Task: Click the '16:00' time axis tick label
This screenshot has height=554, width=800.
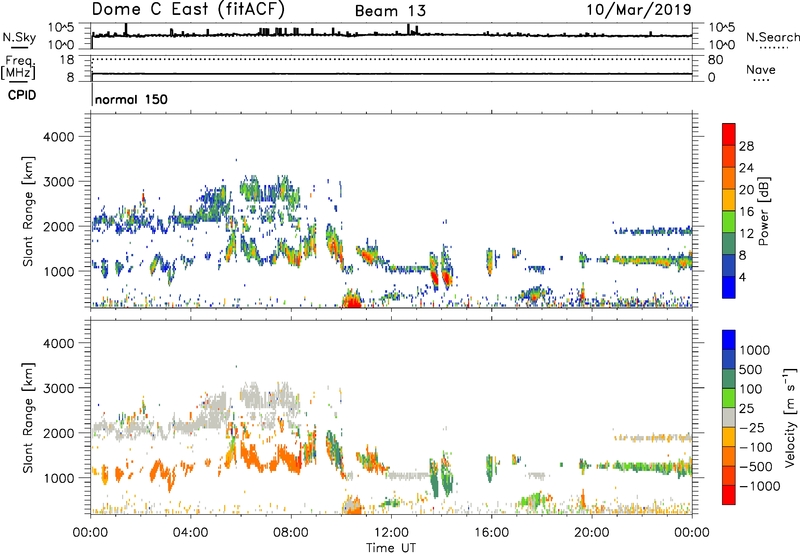Action: [491, 533]
